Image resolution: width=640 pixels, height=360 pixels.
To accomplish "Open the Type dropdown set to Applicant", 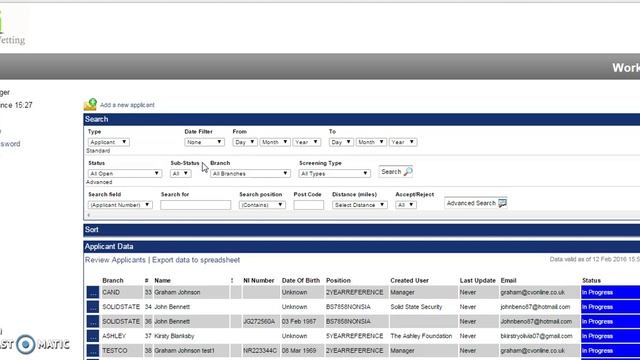I will [x=109, y=142].
